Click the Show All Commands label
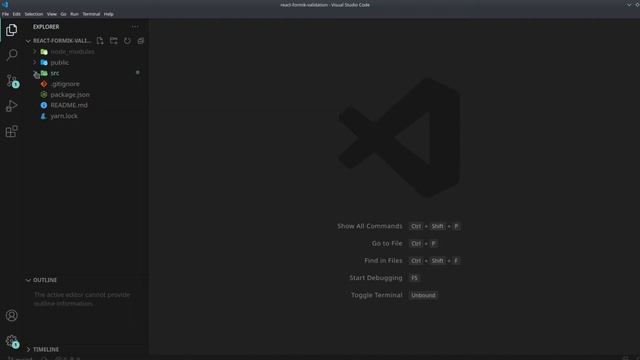The width and height of the screenshot is (640, 360). click(x=369, y=226)
